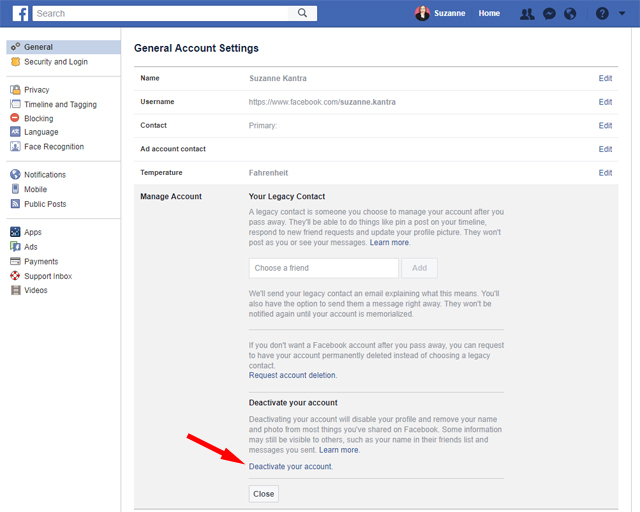The image size is (640, 512).
Task: Edit the Username row
Action: [x=605, y=102]
